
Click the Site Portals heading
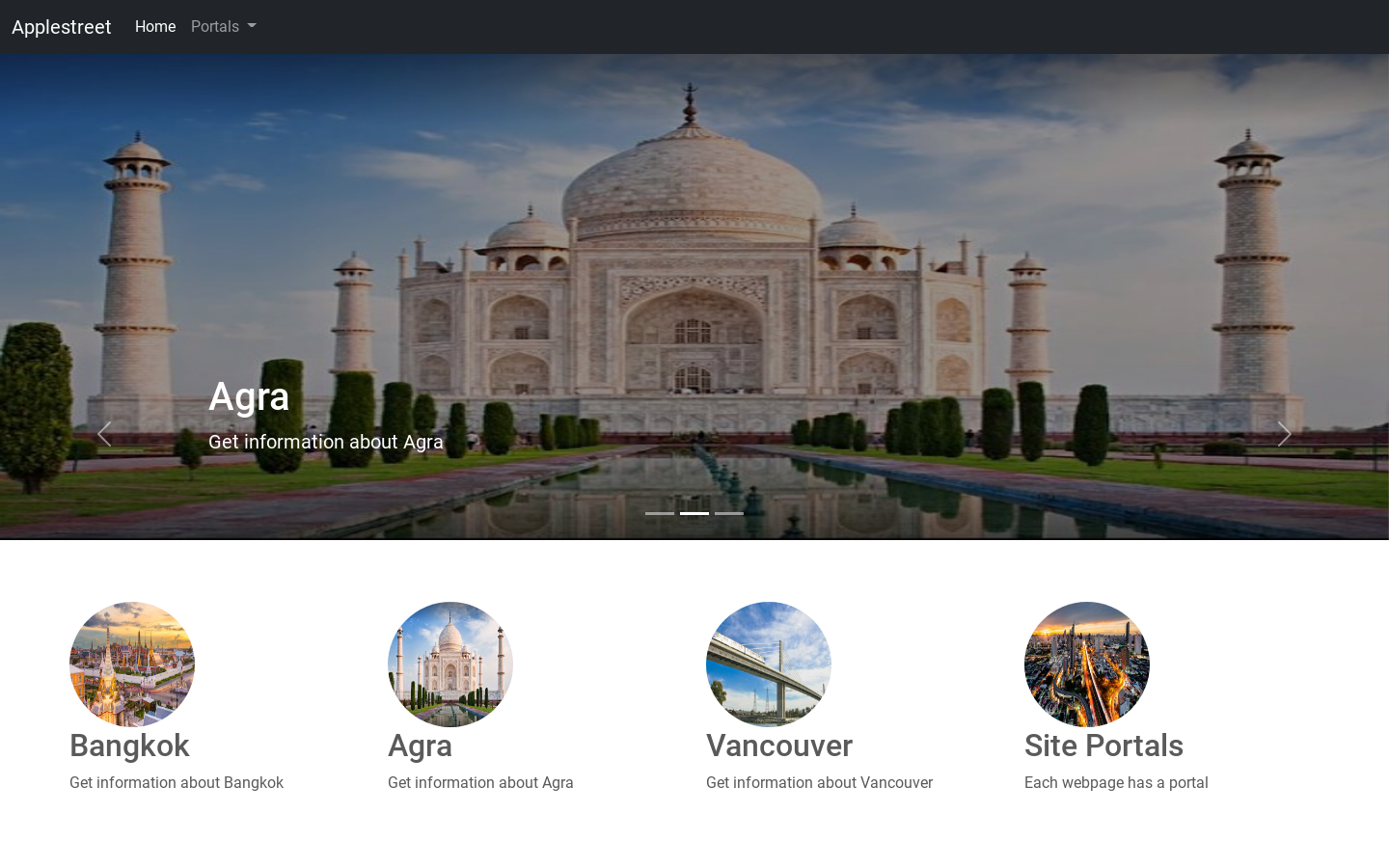[1103, 746]
